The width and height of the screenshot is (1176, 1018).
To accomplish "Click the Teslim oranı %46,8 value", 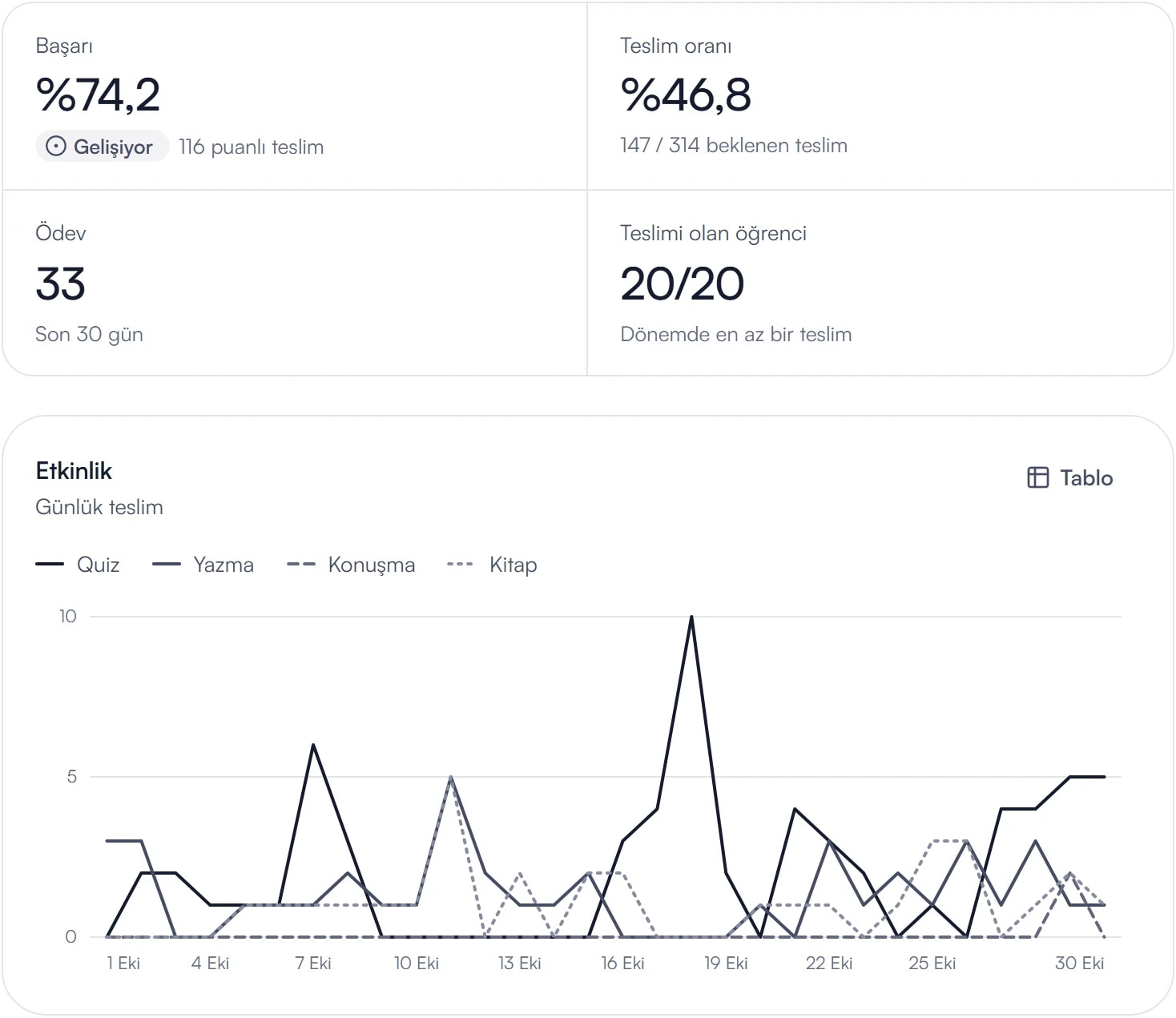I will click(x=686, y=95).
